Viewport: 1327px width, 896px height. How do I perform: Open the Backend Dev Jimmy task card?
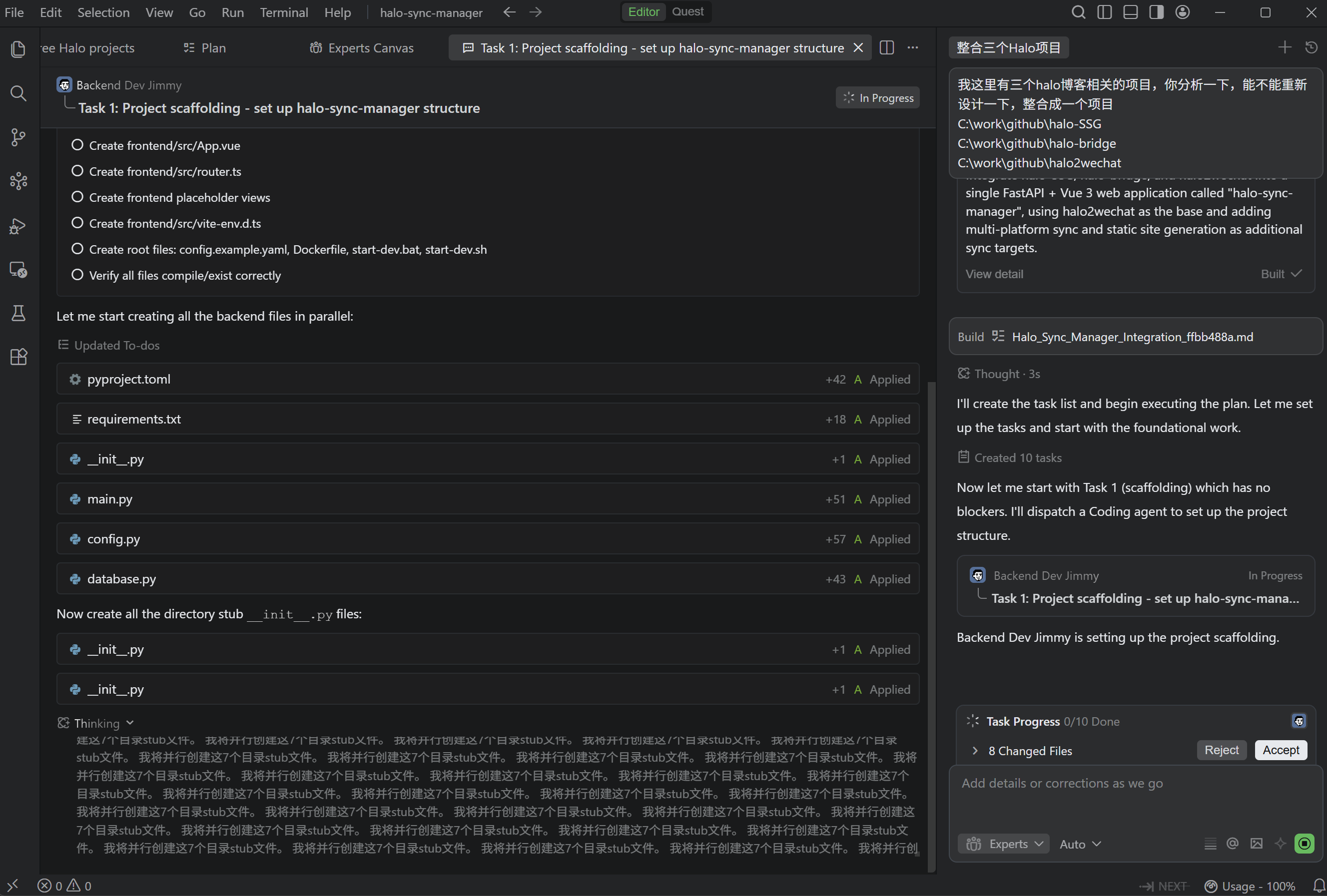click(1136, 586)
